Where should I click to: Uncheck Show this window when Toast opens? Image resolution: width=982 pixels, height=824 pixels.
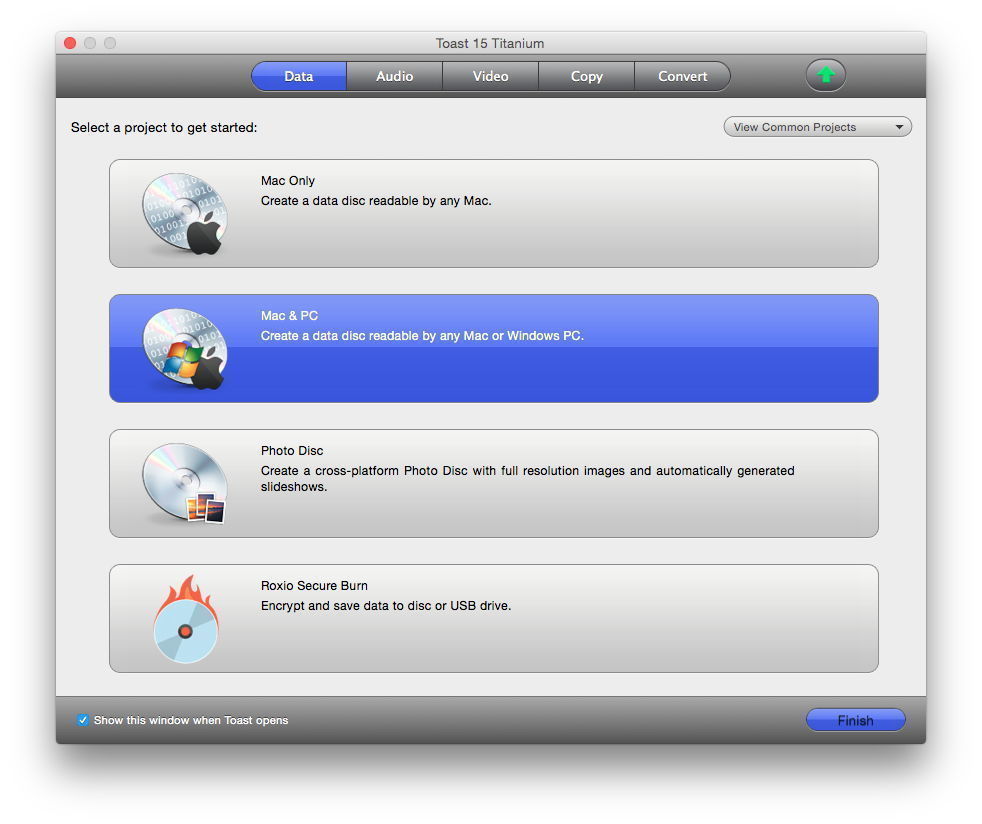[83, 720]
